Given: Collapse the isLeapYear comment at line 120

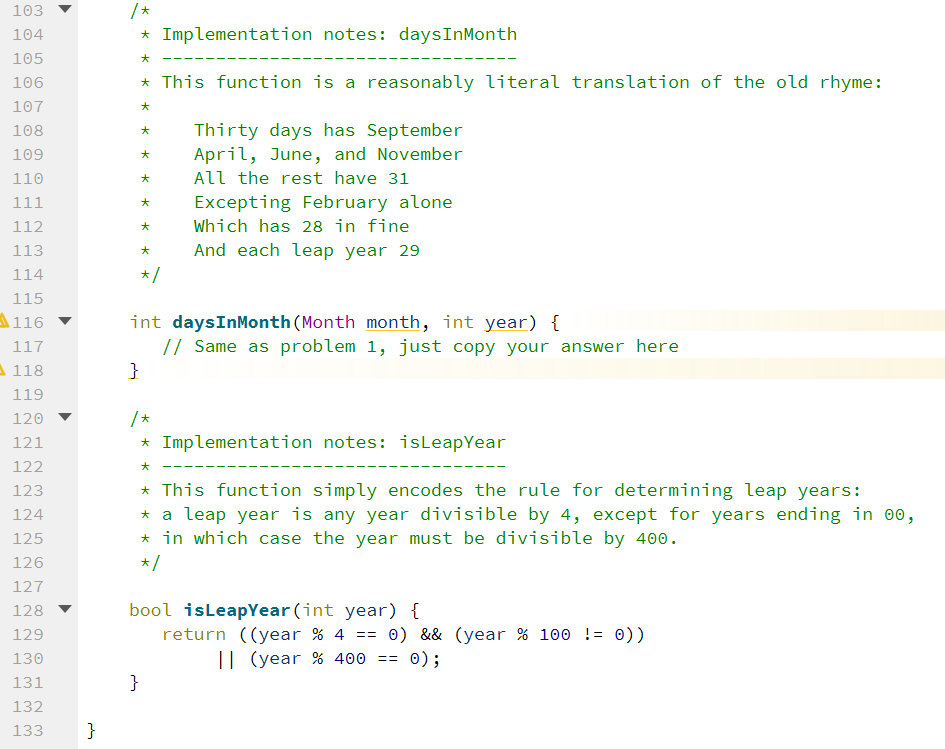Looking at the screenshot, I should pos(65,417).
